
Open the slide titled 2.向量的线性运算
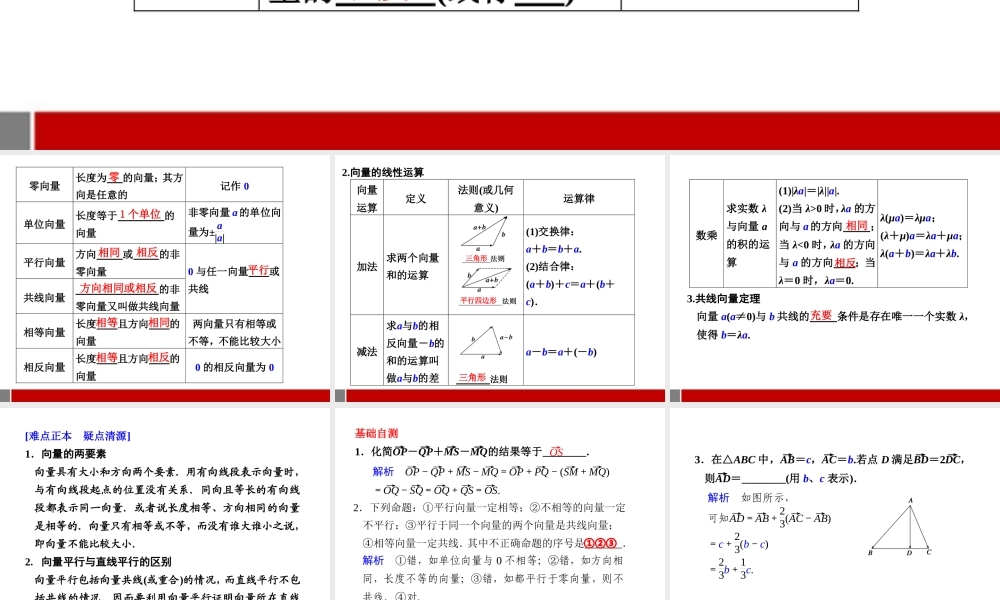(500, 278)
